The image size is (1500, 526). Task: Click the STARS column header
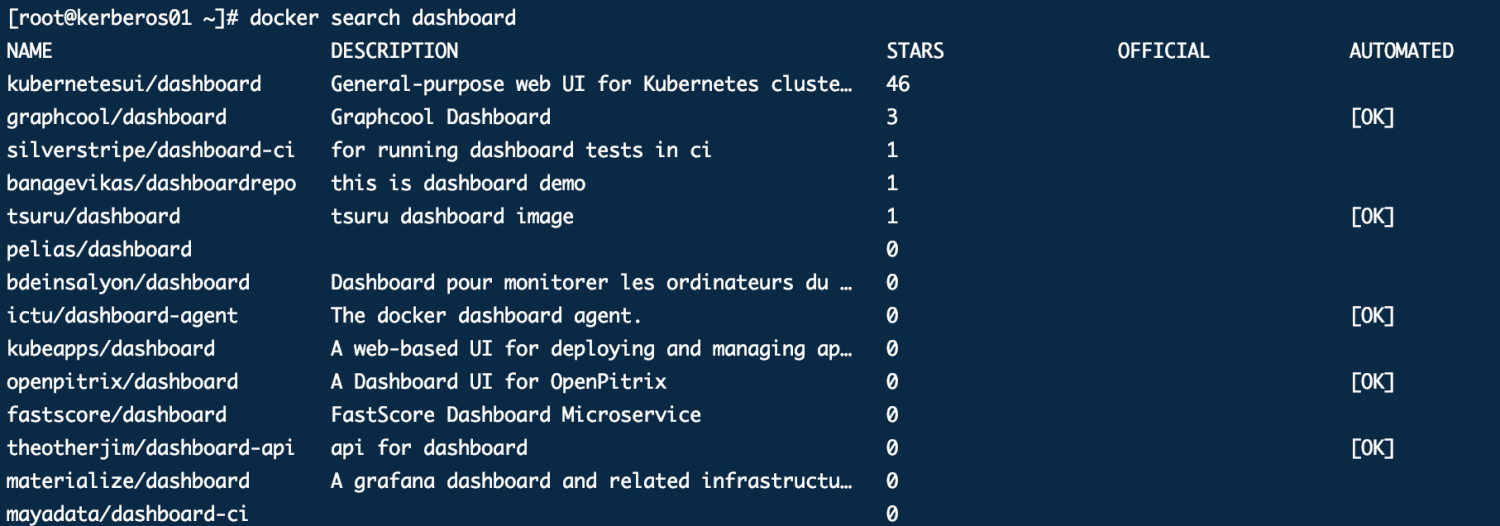915,51
